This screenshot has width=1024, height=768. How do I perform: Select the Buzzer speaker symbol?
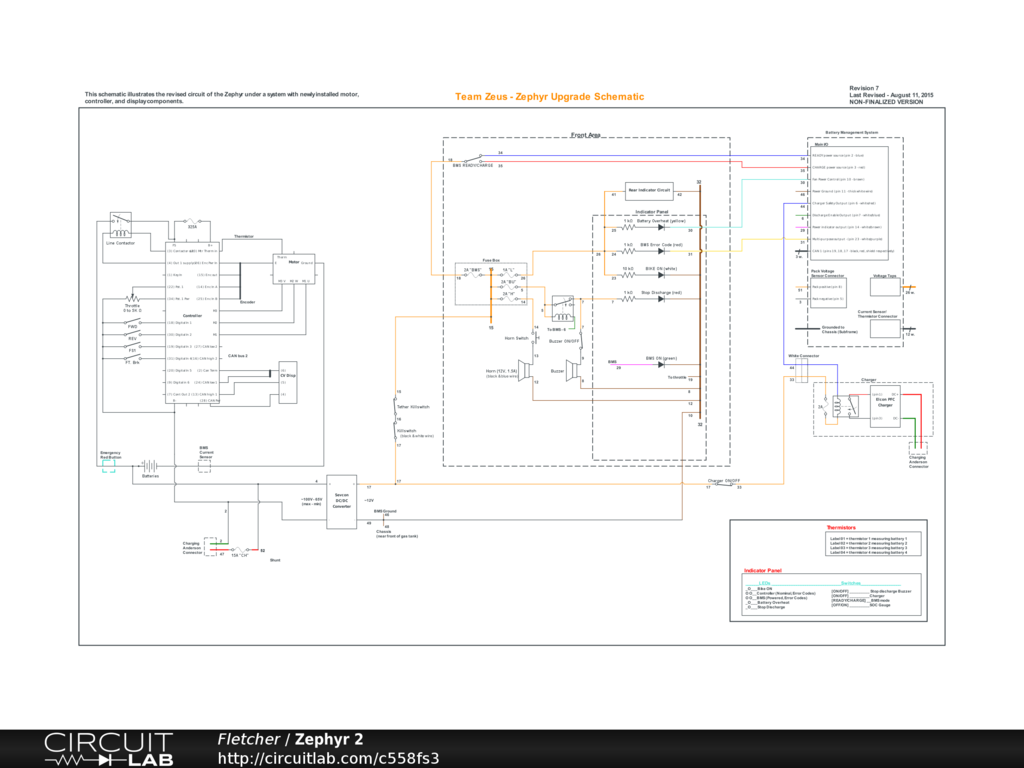click(x=573, y=370)
